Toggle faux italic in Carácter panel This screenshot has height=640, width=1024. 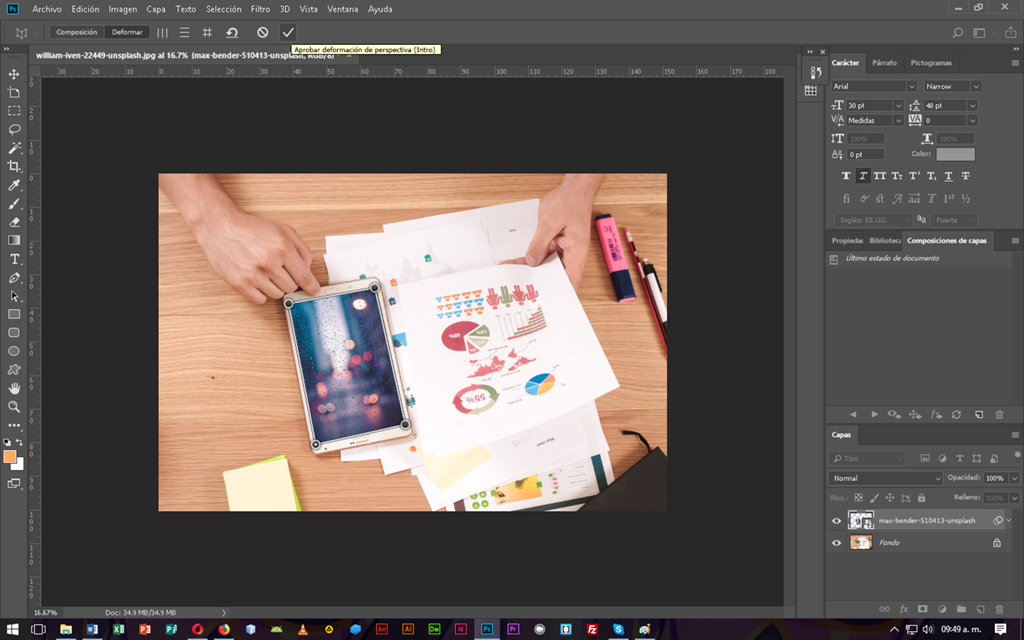[x=863, y=176]
